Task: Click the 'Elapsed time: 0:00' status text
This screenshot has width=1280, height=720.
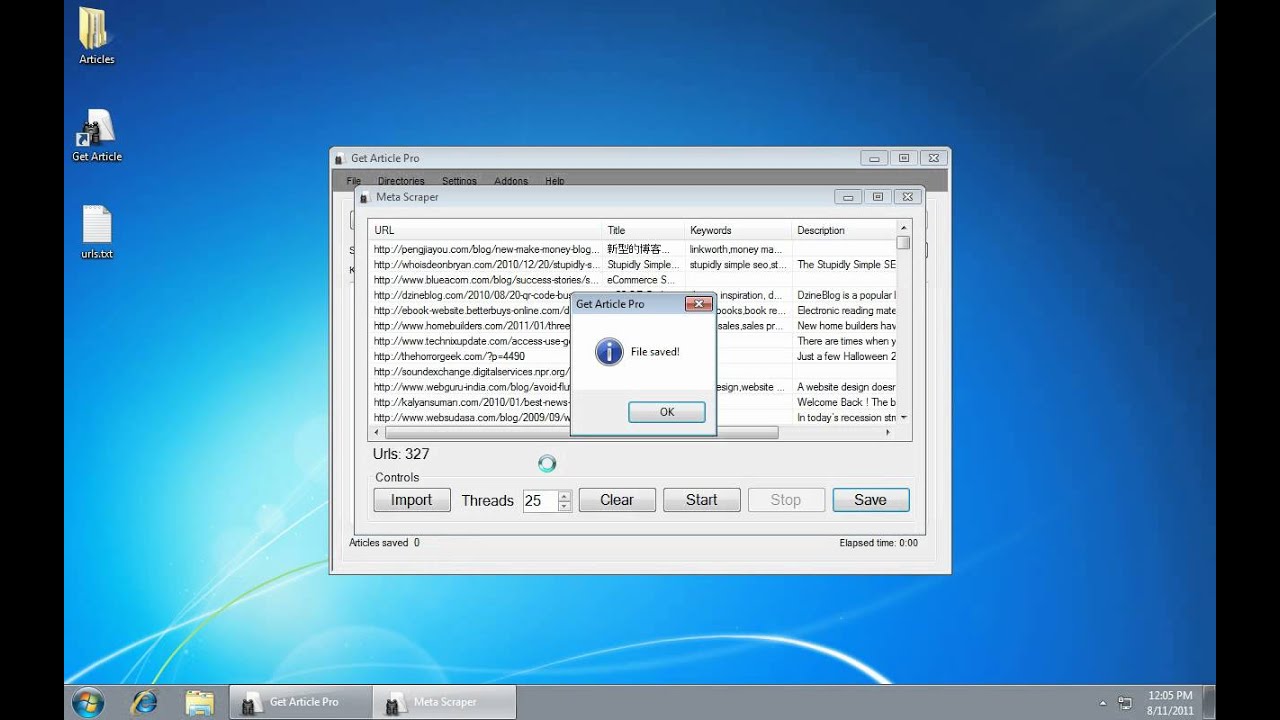Action: pos(878,543)
